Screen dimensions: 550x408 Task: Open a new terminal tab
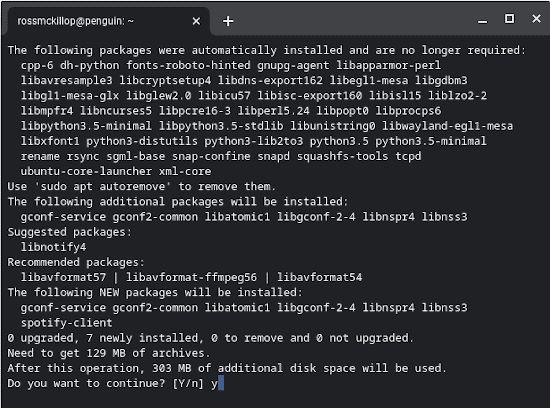(x=228, y=21)
